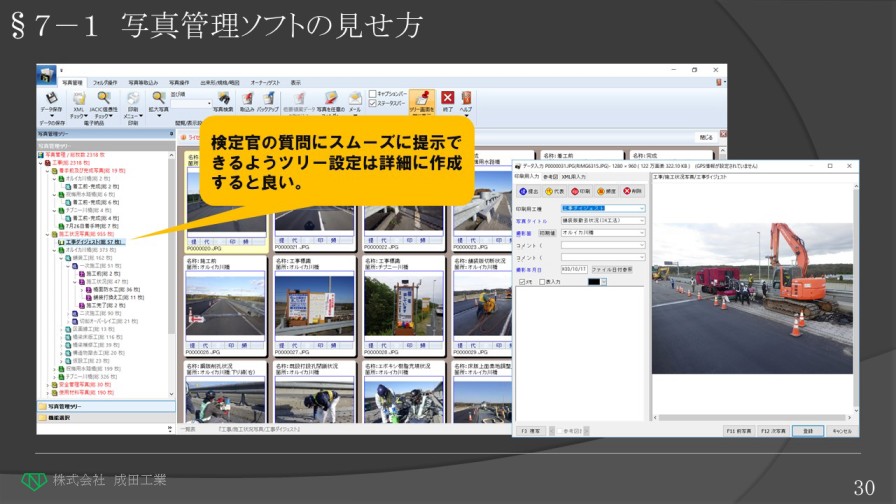Toggle the ステータスバー checkbox
Screen dimensions: 896x504
pos(372,102)
